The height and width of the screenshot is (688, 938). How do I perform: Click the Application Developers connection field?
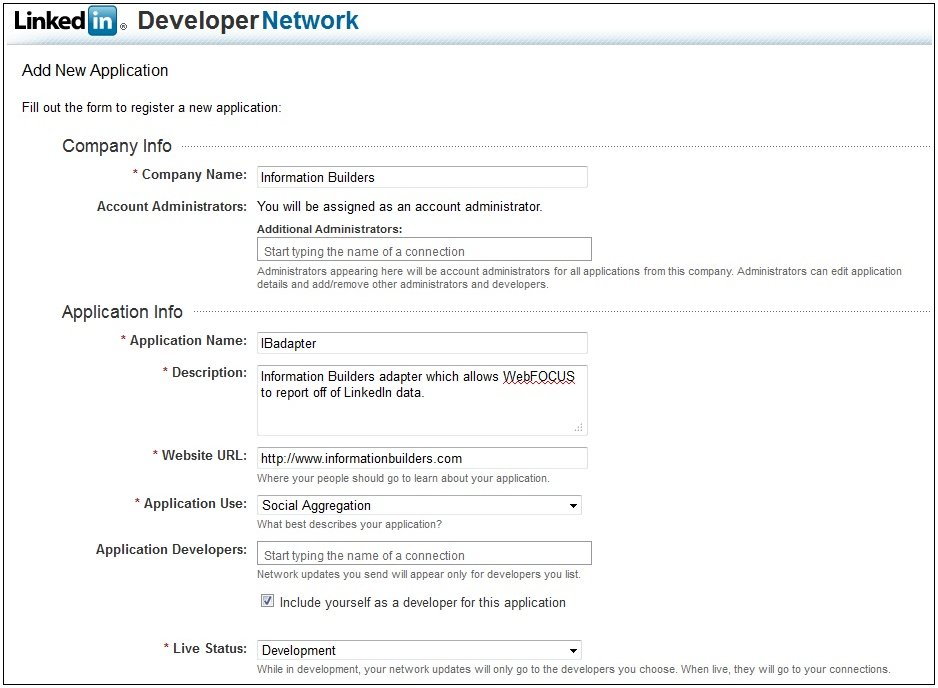424,553
